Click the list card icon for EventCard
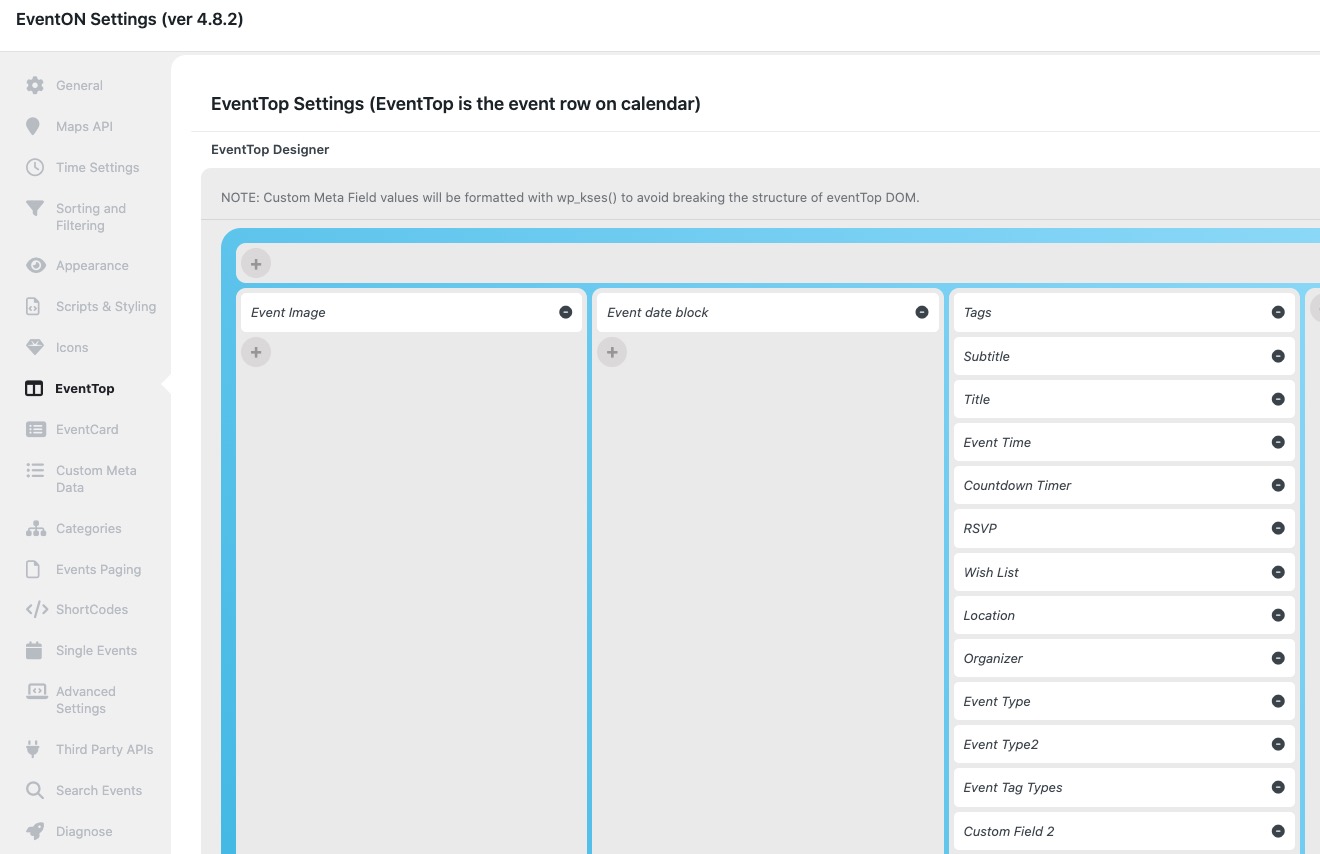The height and width of the screenshot is (854, 1320). [x=36, y=429]
